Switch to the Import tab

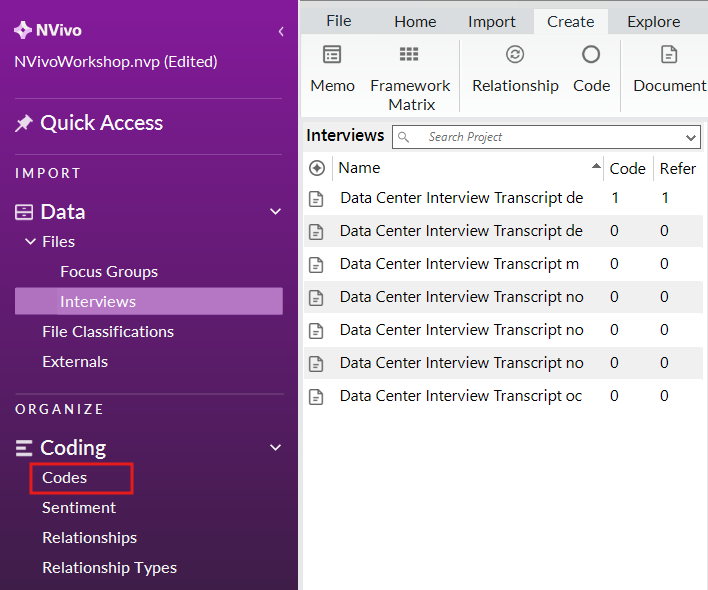coord(491,22)
